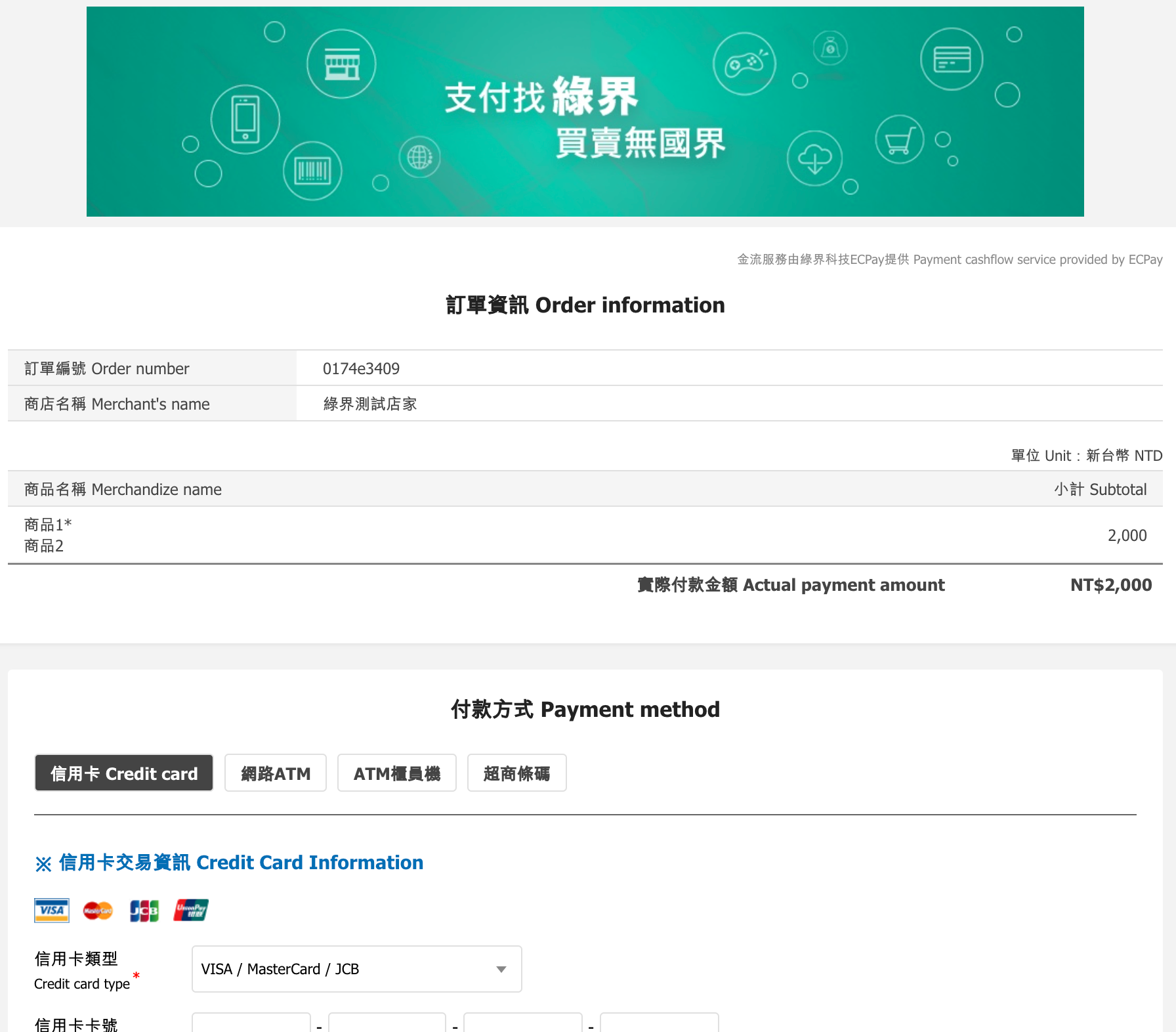The image size is (1176, 1032).
Task: Click the 商品2 item line
Action: coord(44,546)
